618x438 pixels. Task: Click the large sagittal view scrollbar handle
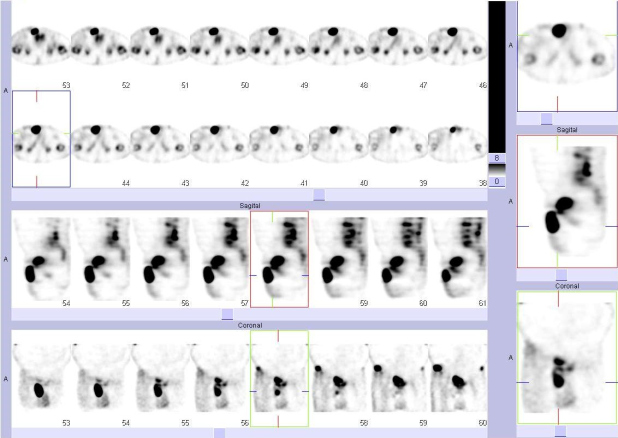(560, 274)
